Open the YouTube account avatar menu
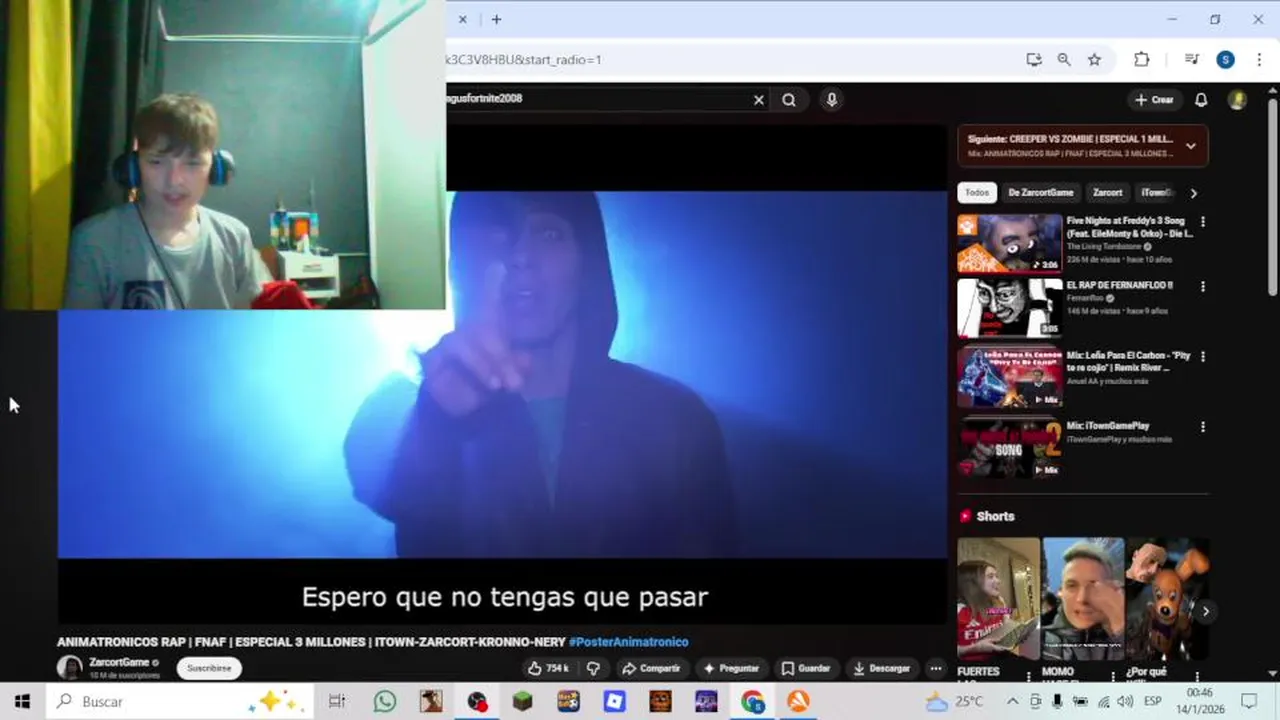Image resolution: width=1280 pixels, height=720 pixels. [x=1237, y=100]
